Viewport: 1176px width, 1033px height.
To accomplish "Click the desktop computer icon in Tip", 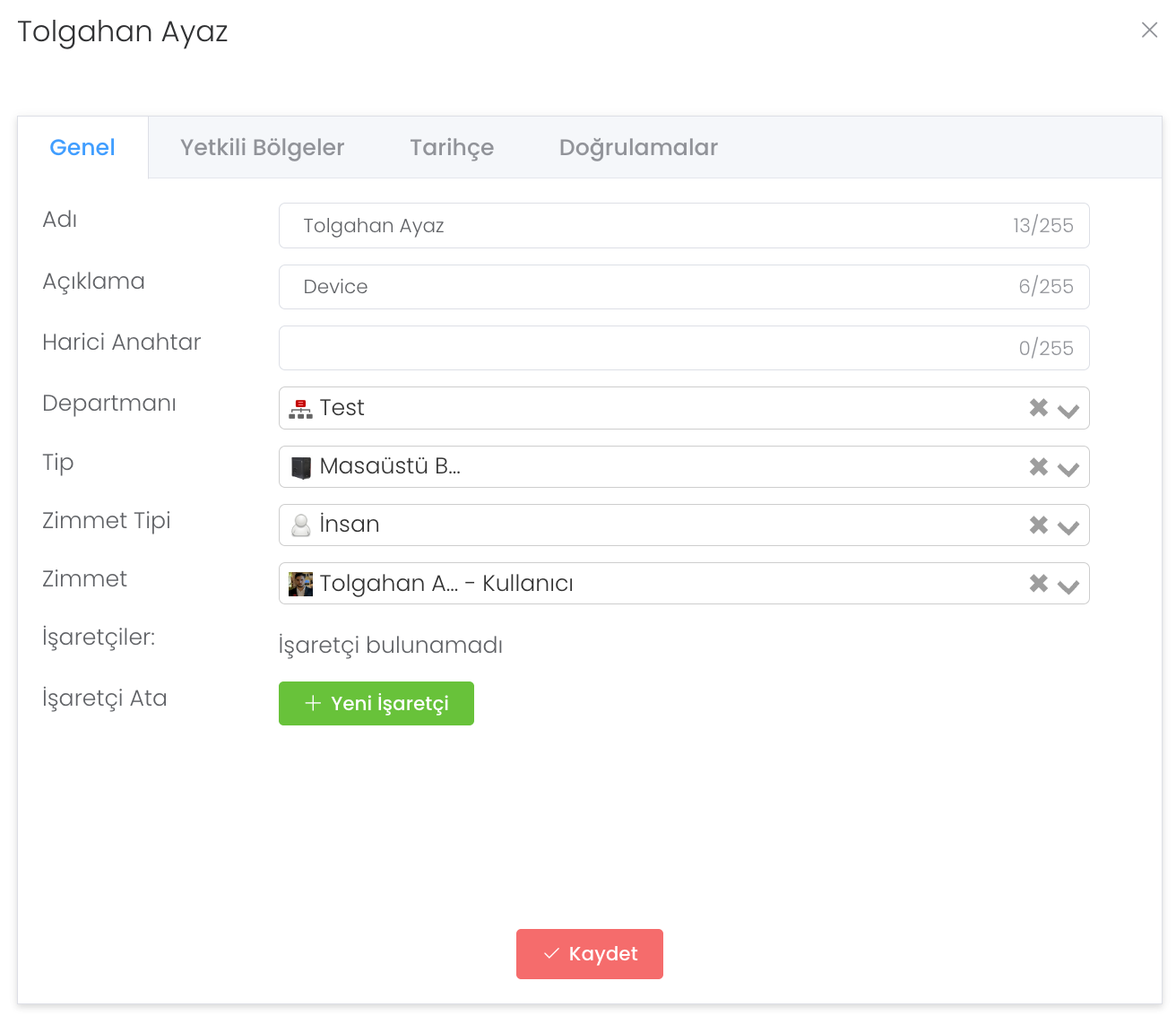I will 301,467.
